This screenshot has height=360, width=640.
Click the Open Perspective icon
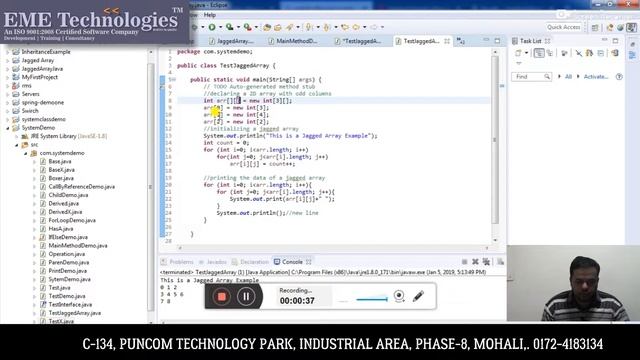click(x=595, y=27)
